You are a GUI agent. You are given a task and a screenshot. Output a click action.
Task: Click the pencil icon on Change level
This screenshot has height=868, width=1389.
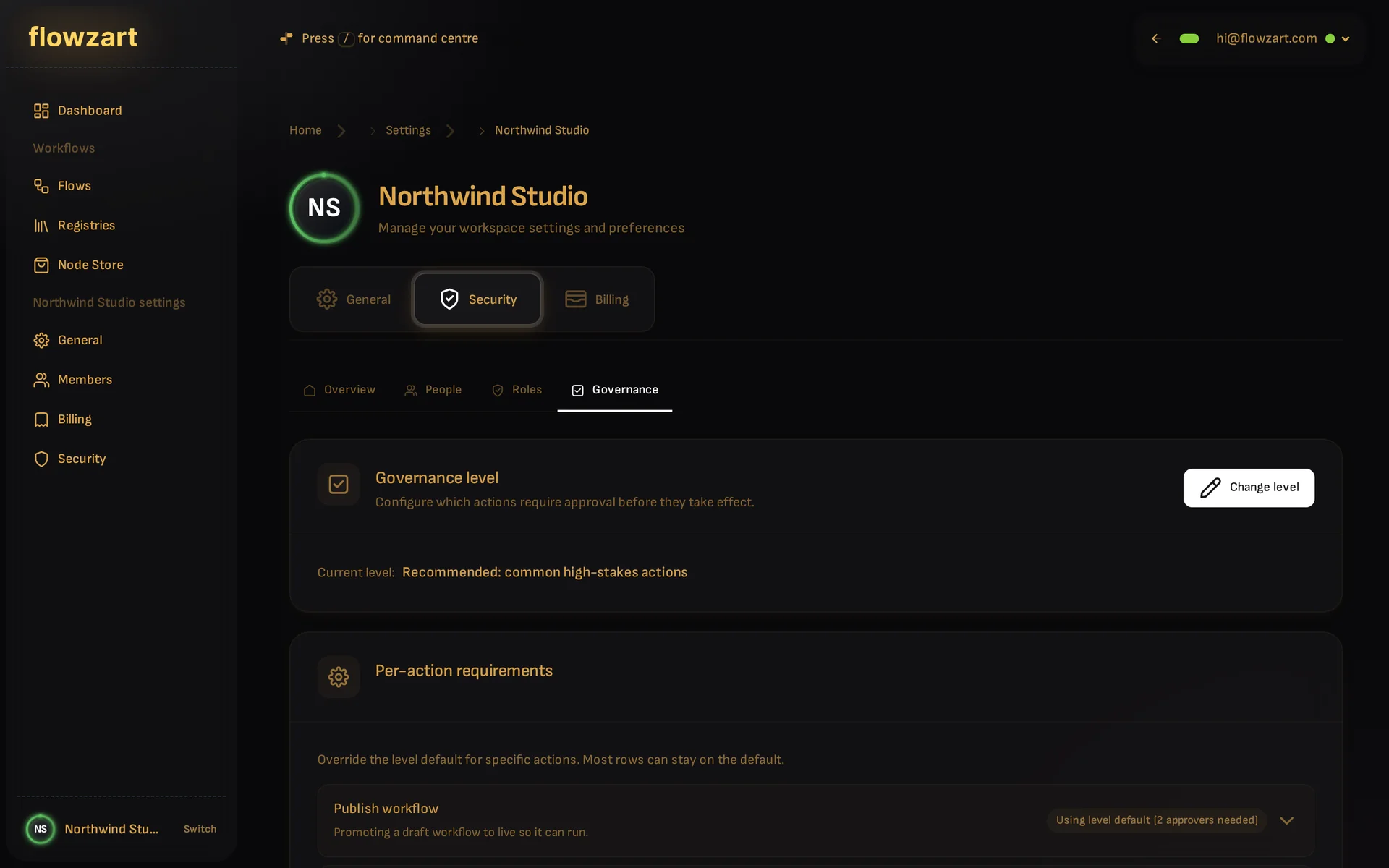tap(1210, 488)
